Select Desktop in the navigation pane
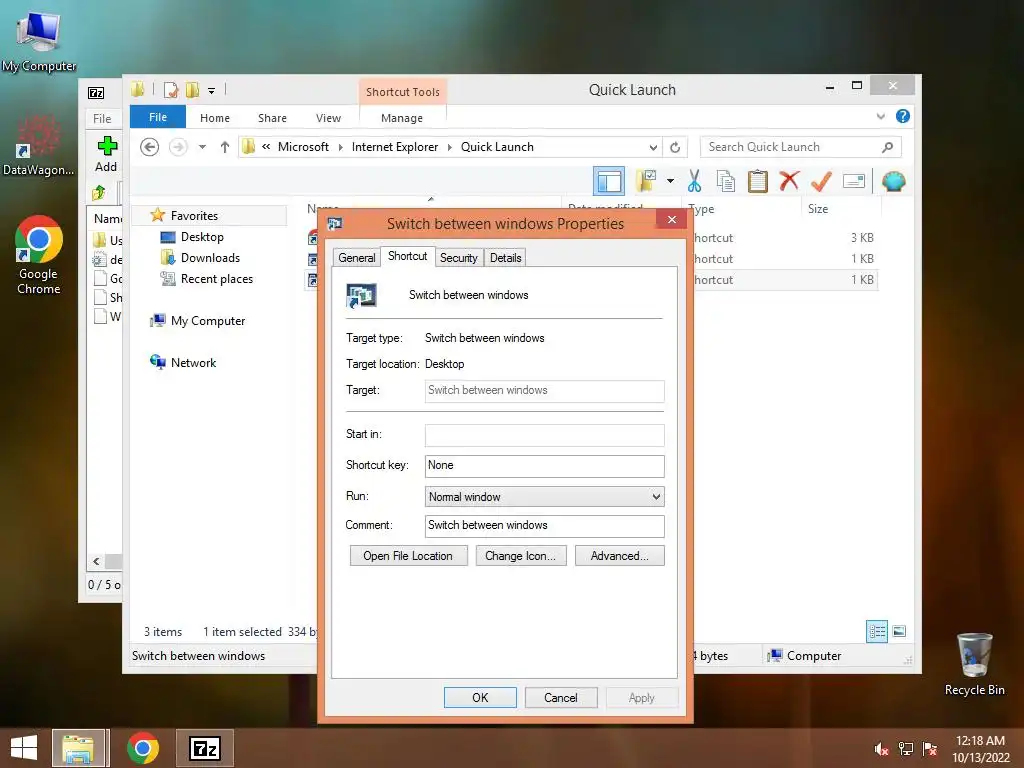 click(x=202, y=236)
